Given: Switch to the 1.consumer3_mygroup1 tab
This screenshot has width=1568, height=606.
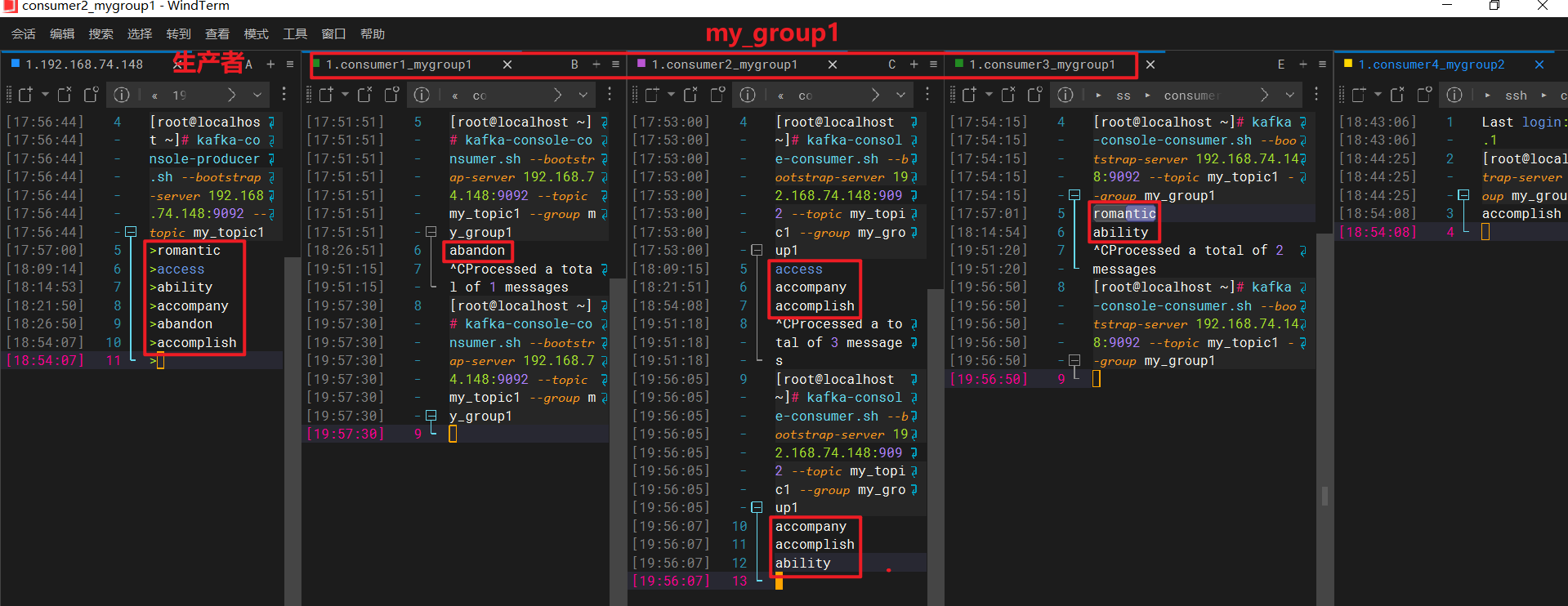Looking at the screenshot, I should click(x=1042, y=64).
